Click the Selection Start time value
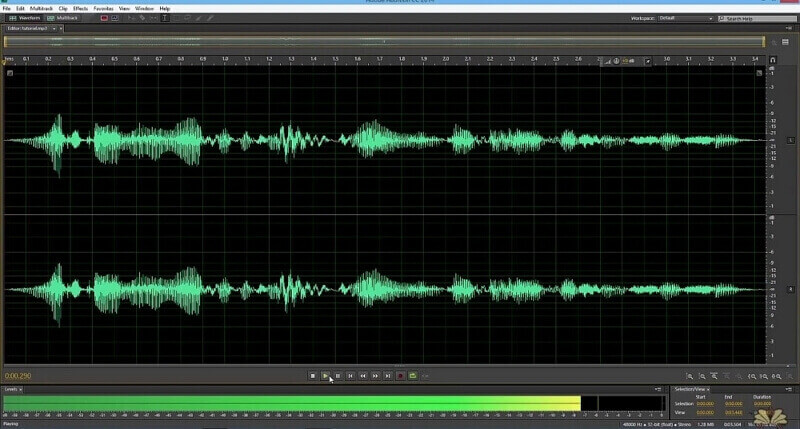This screenshot has width=800, height=429. (705, 404)
